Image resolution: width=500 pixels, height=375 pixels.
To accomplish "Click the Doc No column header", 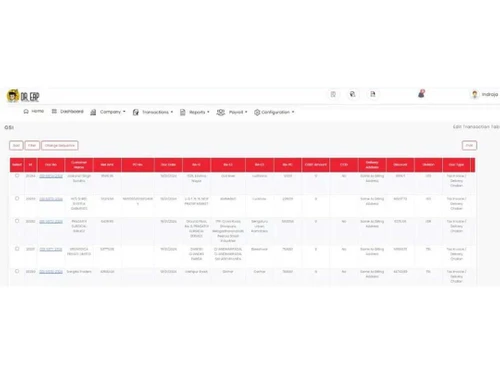I will point(51,165).
